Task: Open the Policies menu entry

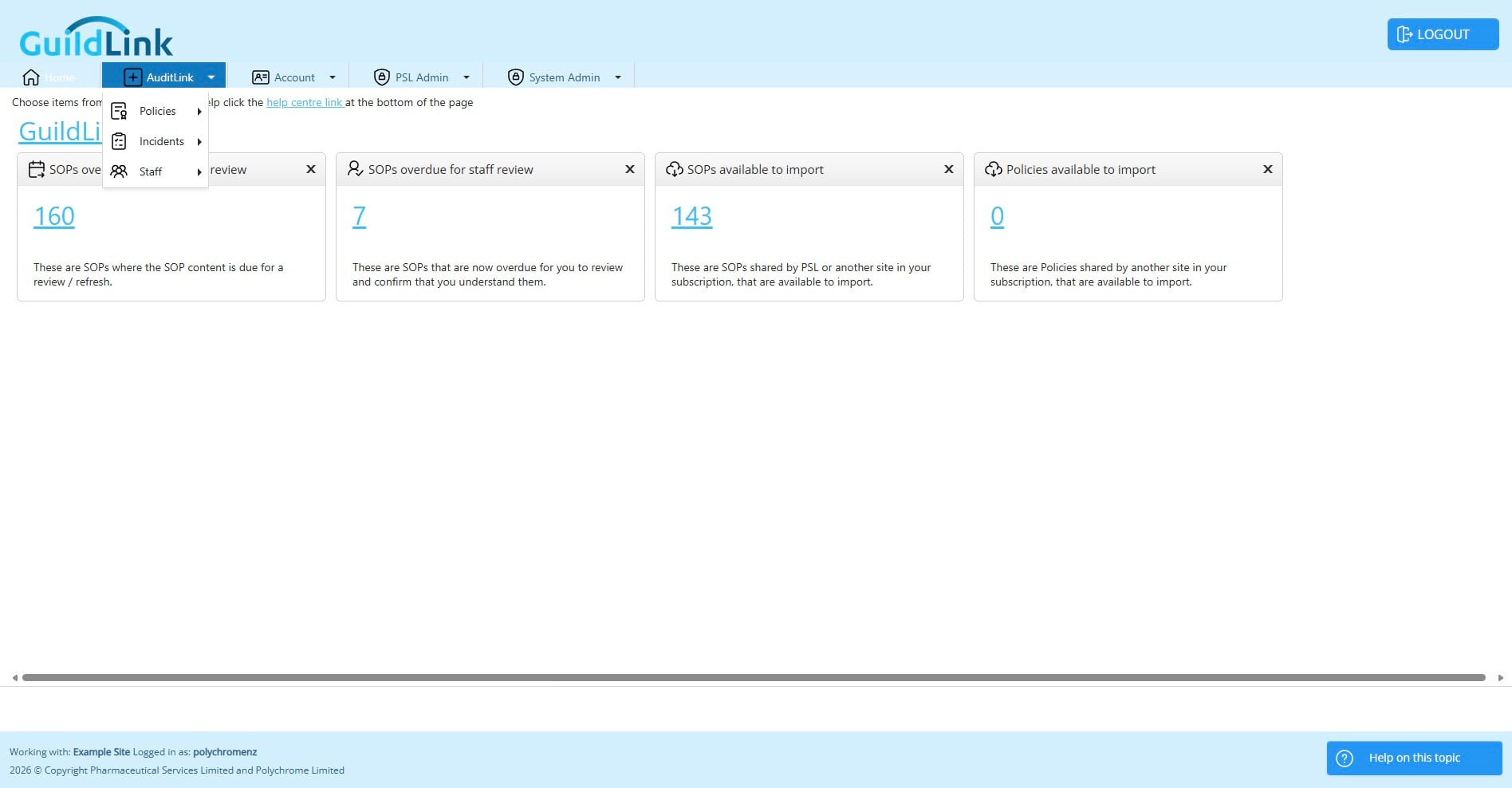Action: 156,111
